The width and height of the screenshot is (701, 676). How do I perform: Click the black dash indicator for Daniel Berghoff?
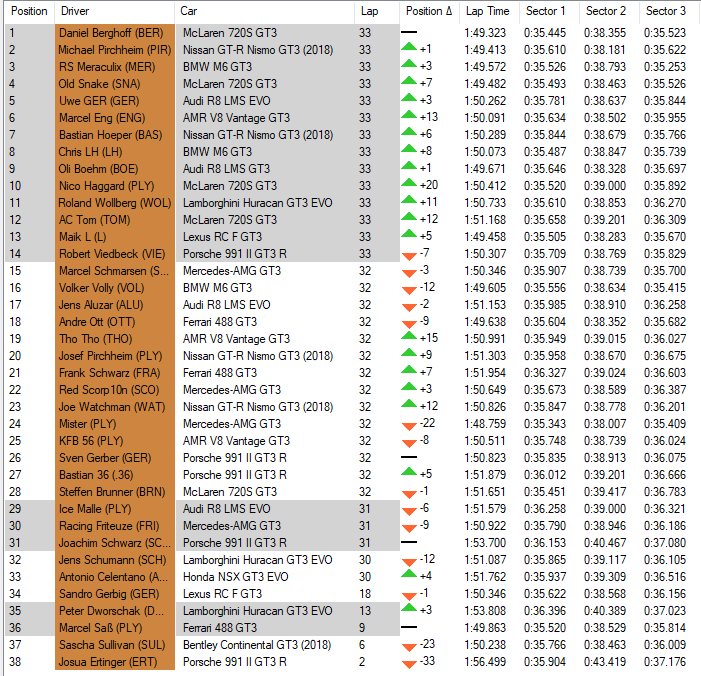pyautogui.click(x=409, y=32)
